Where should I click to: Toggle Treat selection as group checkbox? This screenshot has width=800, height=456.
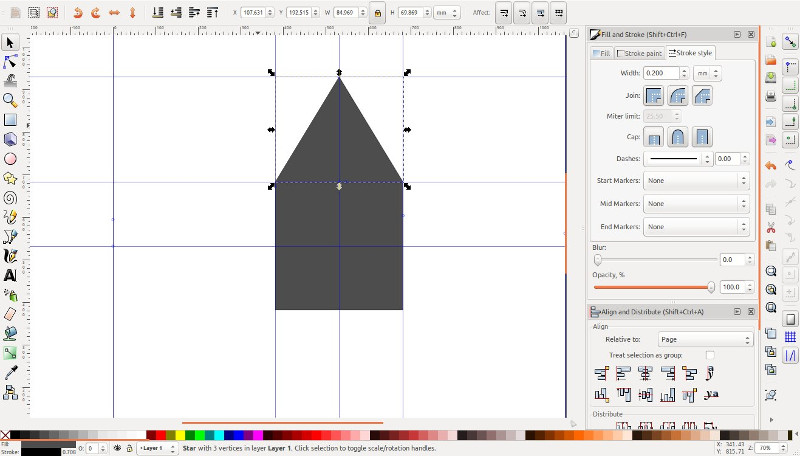pyautogui.click(x=710, y=355)
